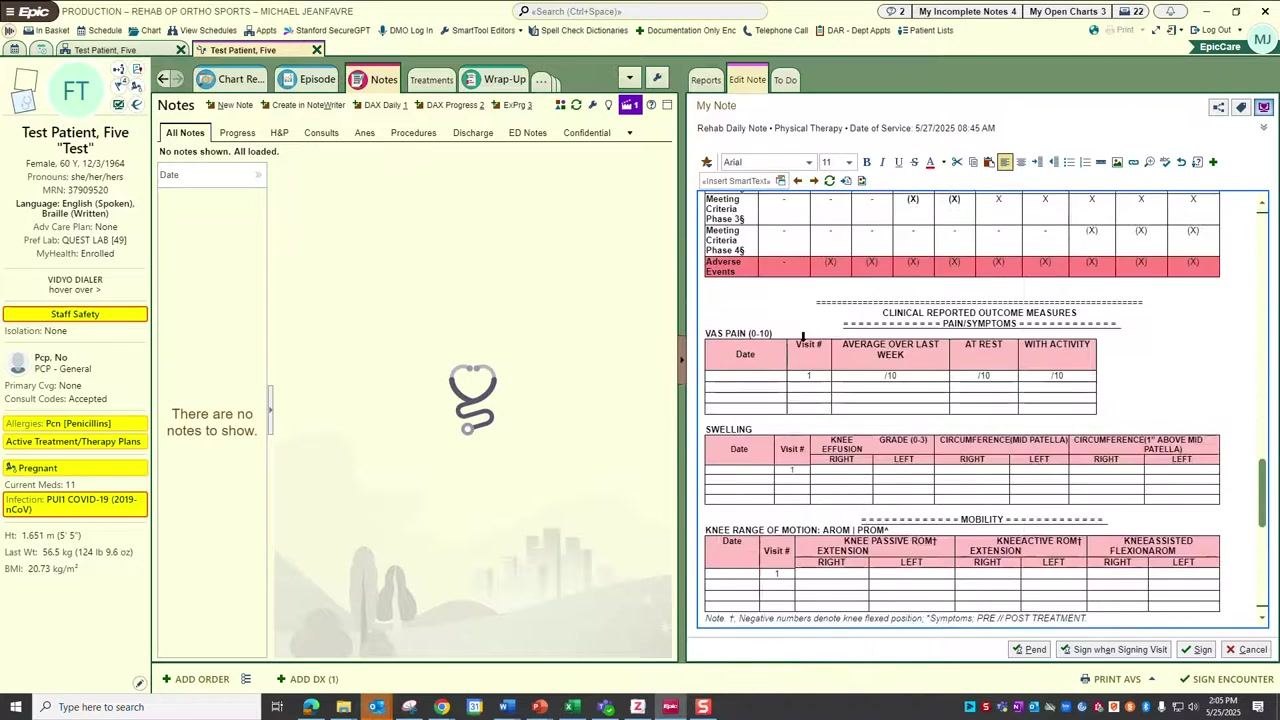Click the help question mark icon in the Notes toolbar

[651, 105]
